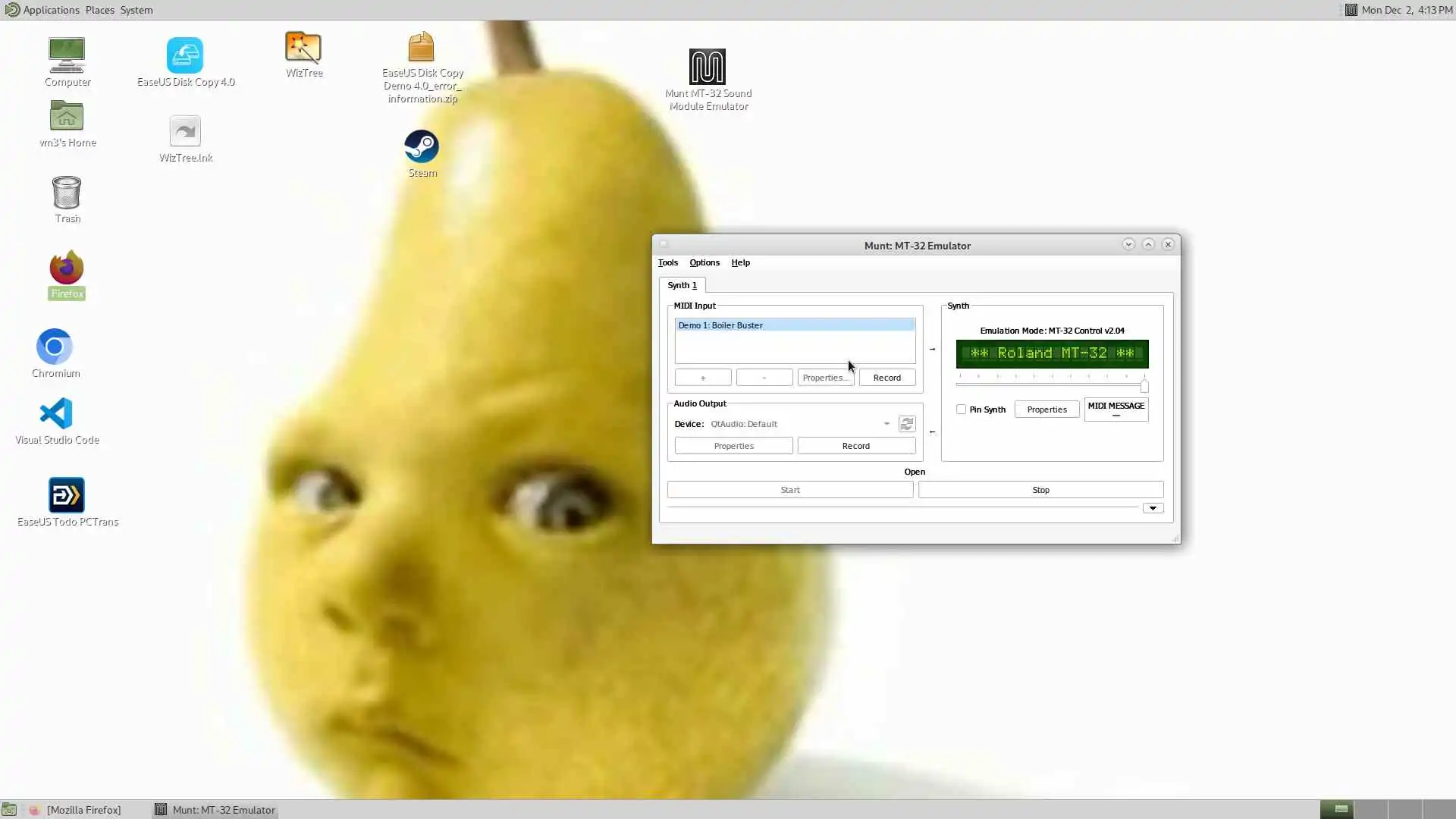Open Munt MT-32 Sound Module Emulator desktop icon
Image resolution: width=1456 pixels, height=819 pixels.
point(707,67)
